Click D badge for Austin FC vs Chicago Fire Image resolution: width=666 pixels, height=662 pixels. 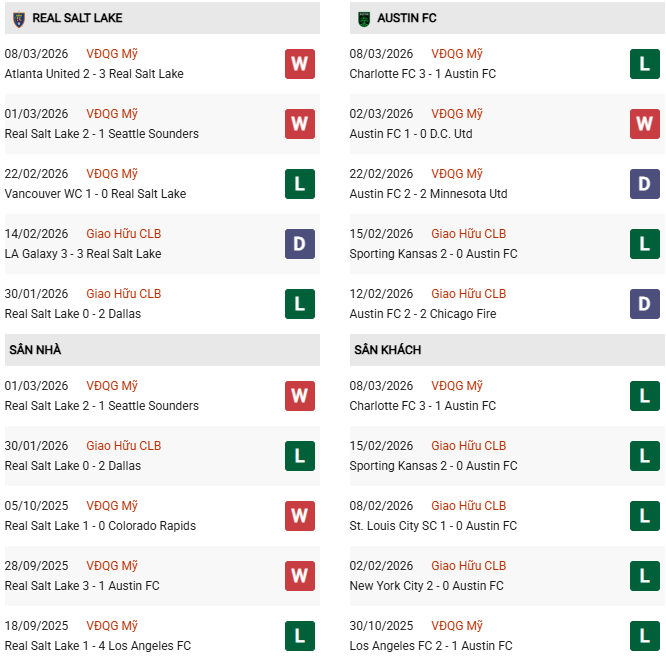click(644, 304)
